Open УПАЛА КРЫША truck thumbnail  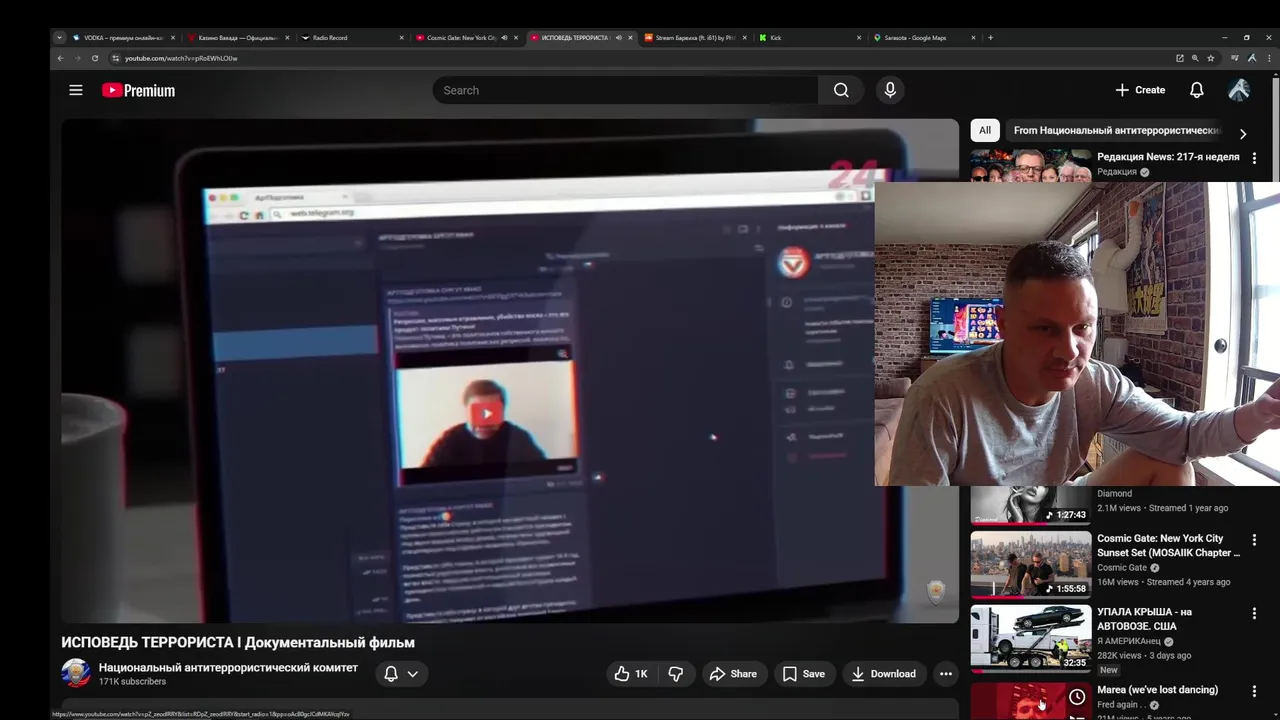coord(1030,638)
